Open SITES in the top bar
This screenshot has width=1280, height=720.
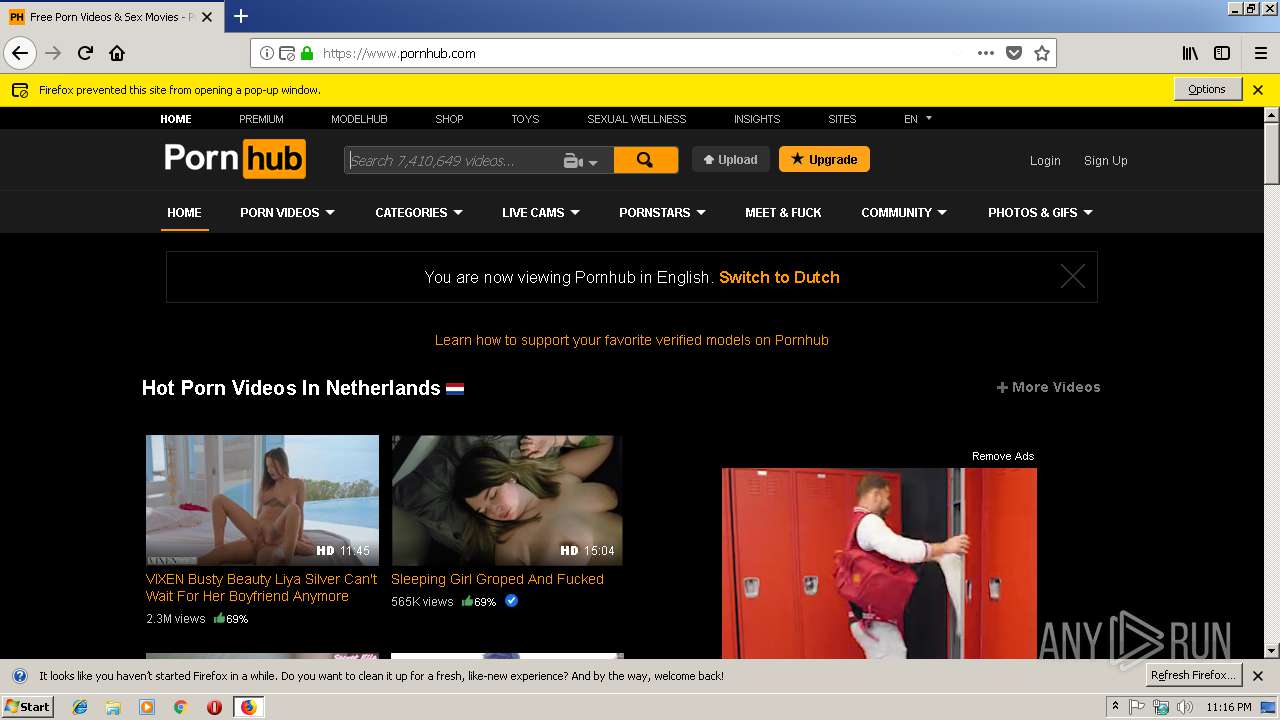(842, 119)
